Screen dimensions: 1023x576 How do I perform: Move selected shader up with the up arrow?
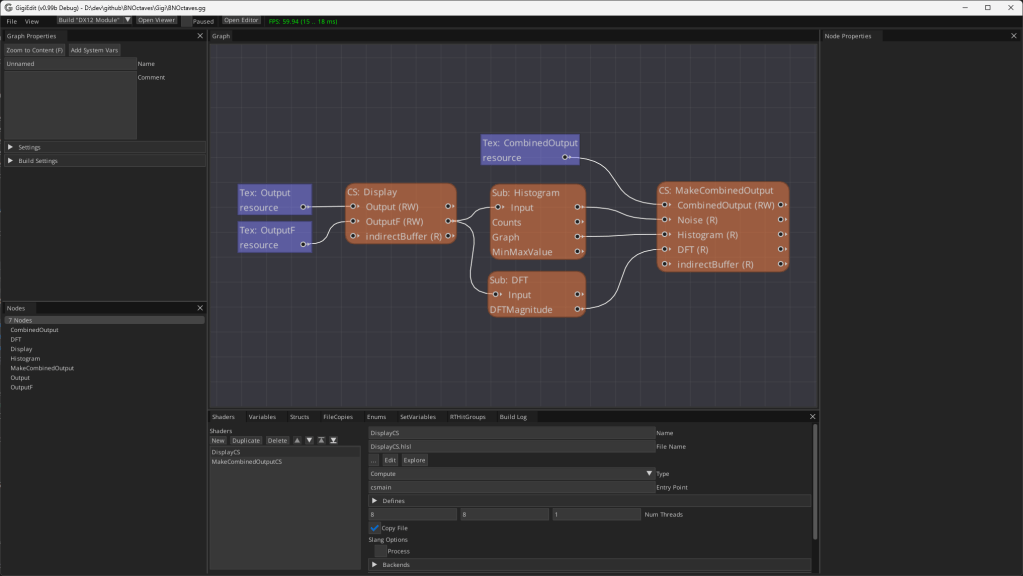(x=297, y=440)
